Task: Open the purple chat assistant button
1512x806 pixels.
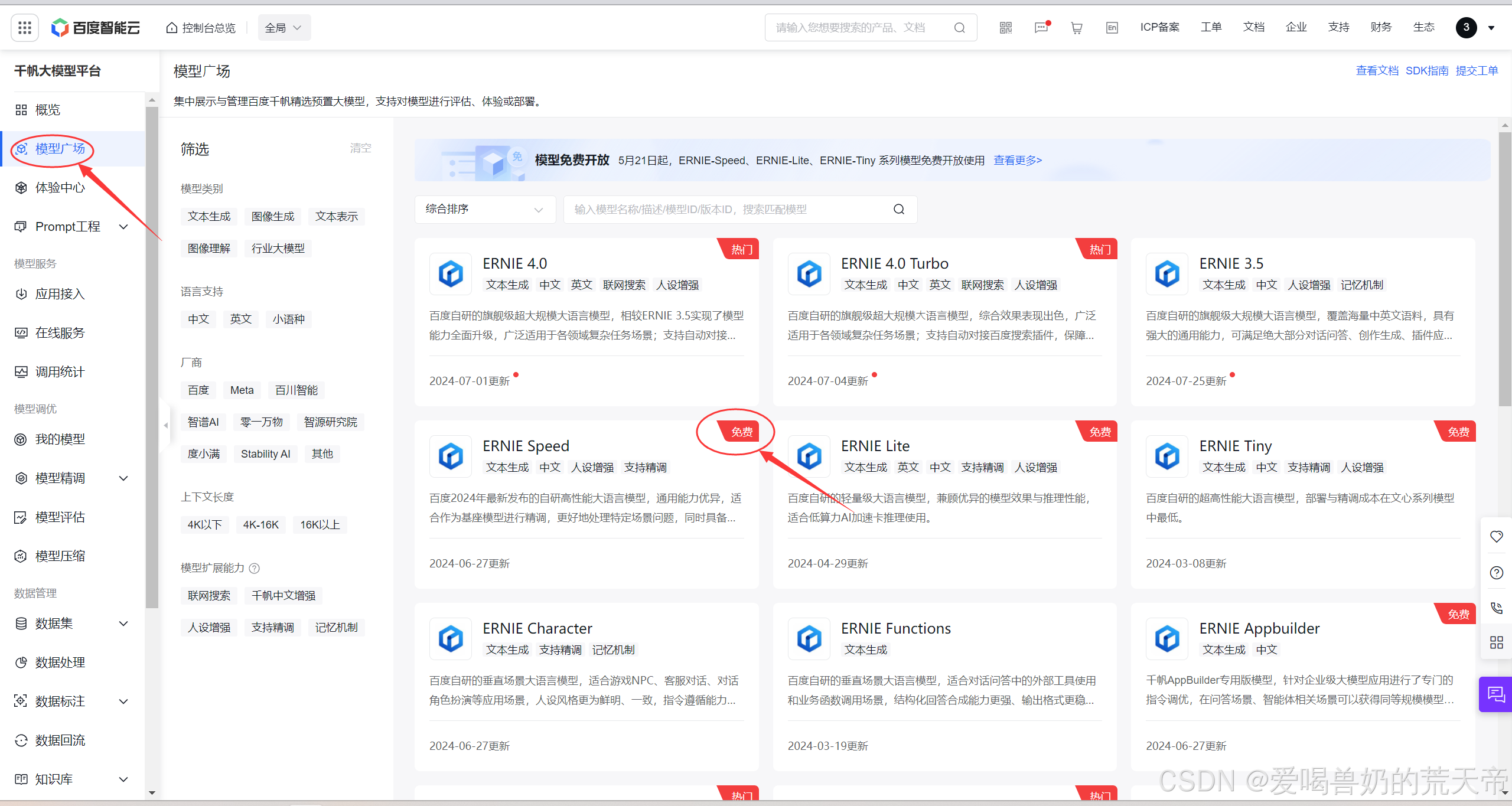Action: tap(1496, 694)
